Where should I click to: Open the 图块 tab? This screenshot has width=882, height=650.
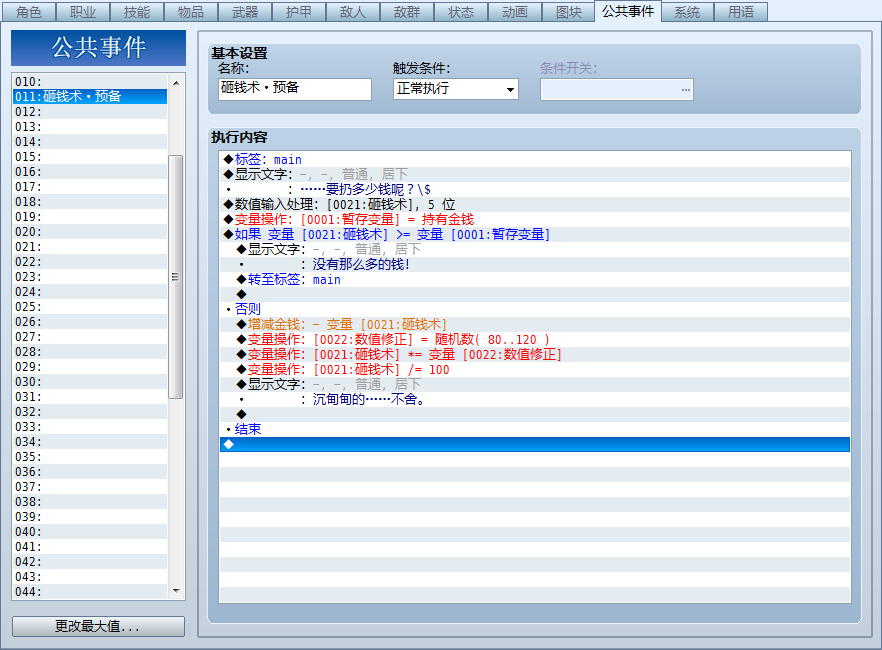pyautogui.click(x=569, y=12)
